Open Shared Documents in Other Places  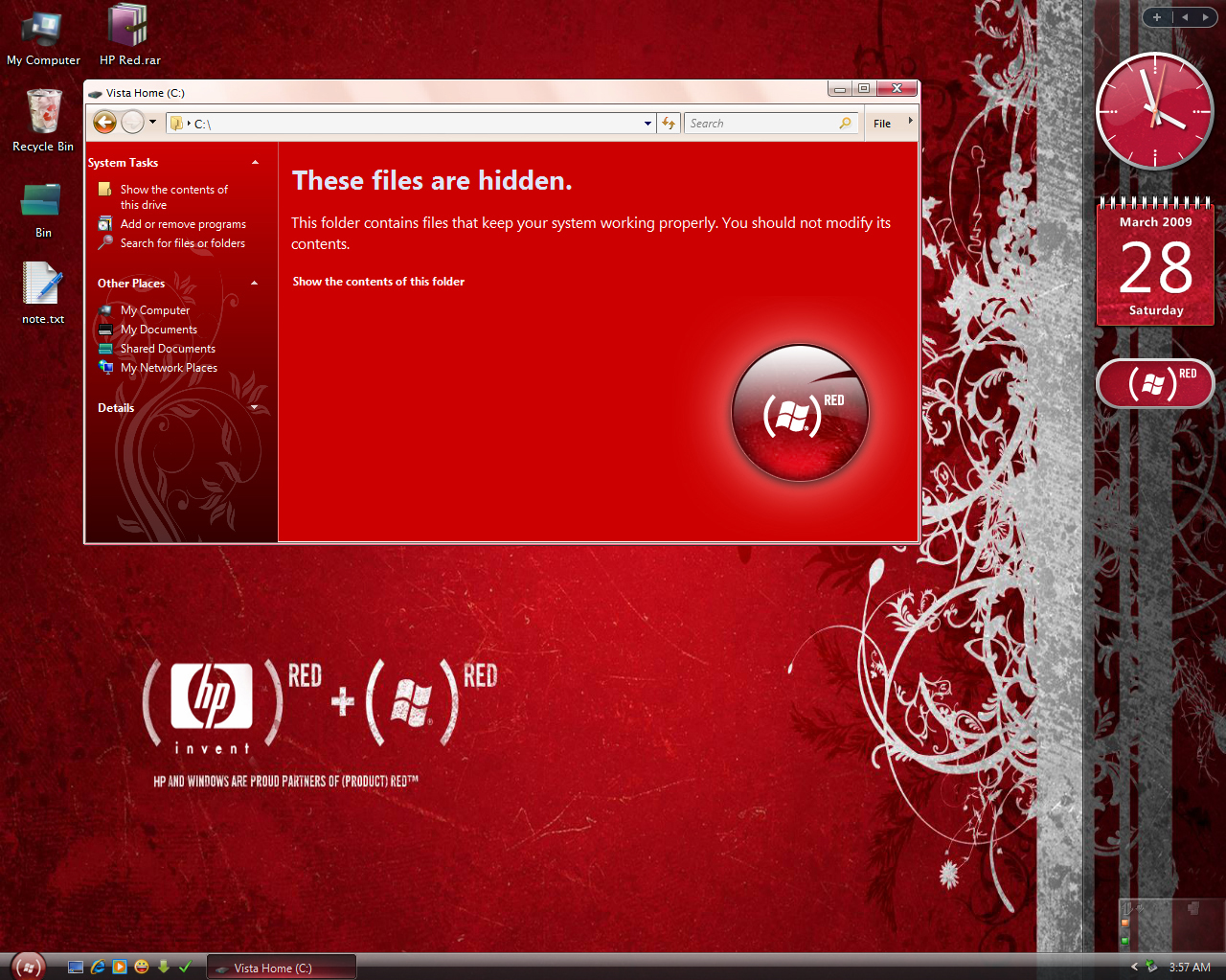(x=168, y=349)
